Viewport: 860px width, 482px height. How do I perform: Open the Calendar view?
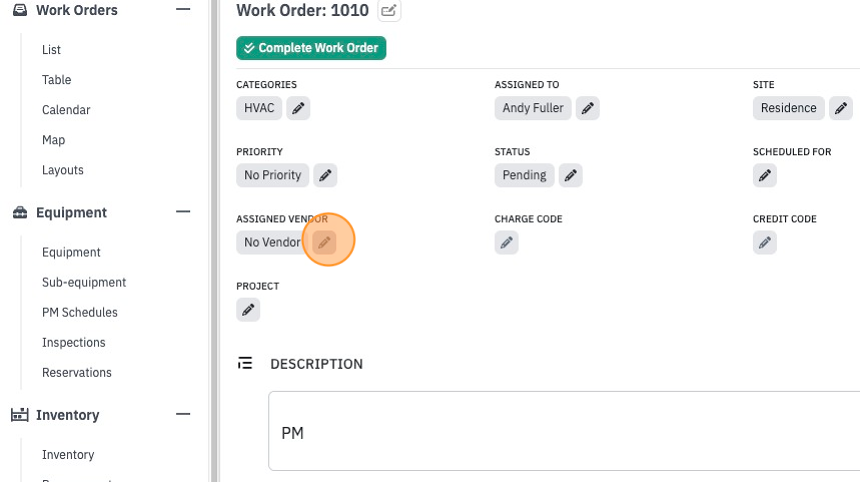66,110
